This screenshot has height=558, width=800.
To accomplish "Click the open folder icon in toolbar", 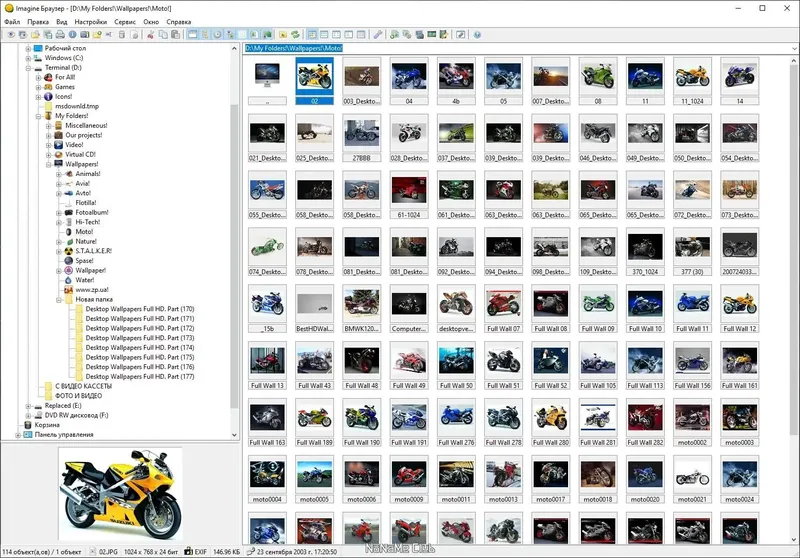I will click(35, 35).
